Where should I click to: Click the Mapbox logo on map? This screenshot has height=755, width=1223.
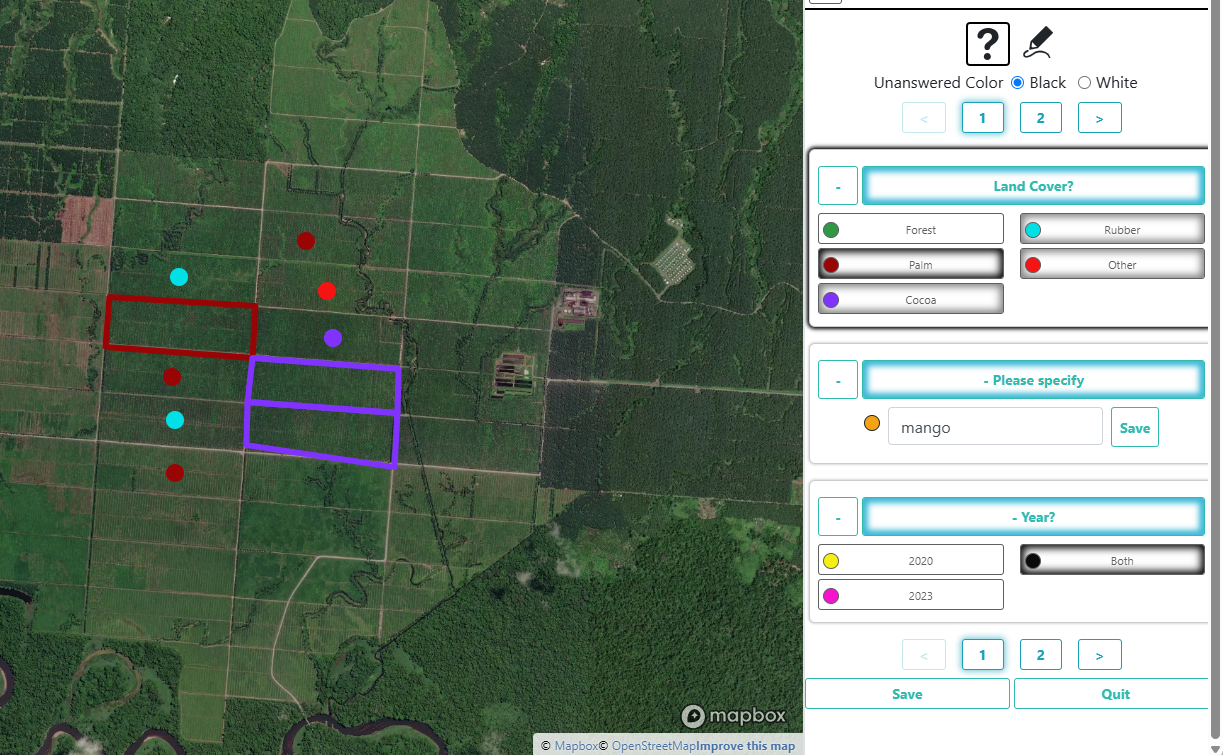pos(733,716)
